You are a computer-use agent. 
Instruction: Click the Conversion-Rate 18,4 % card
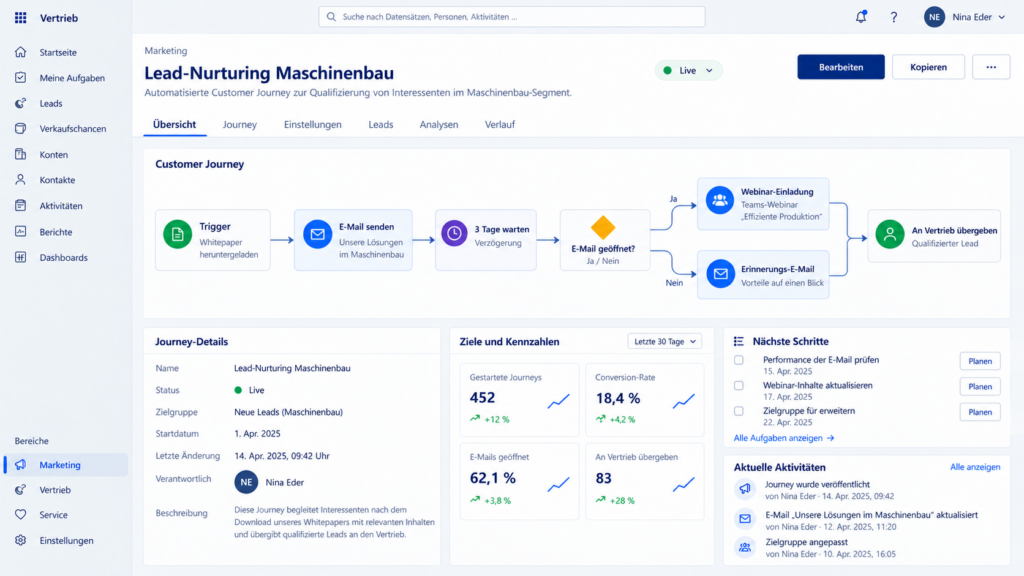(x=645, y=400)
